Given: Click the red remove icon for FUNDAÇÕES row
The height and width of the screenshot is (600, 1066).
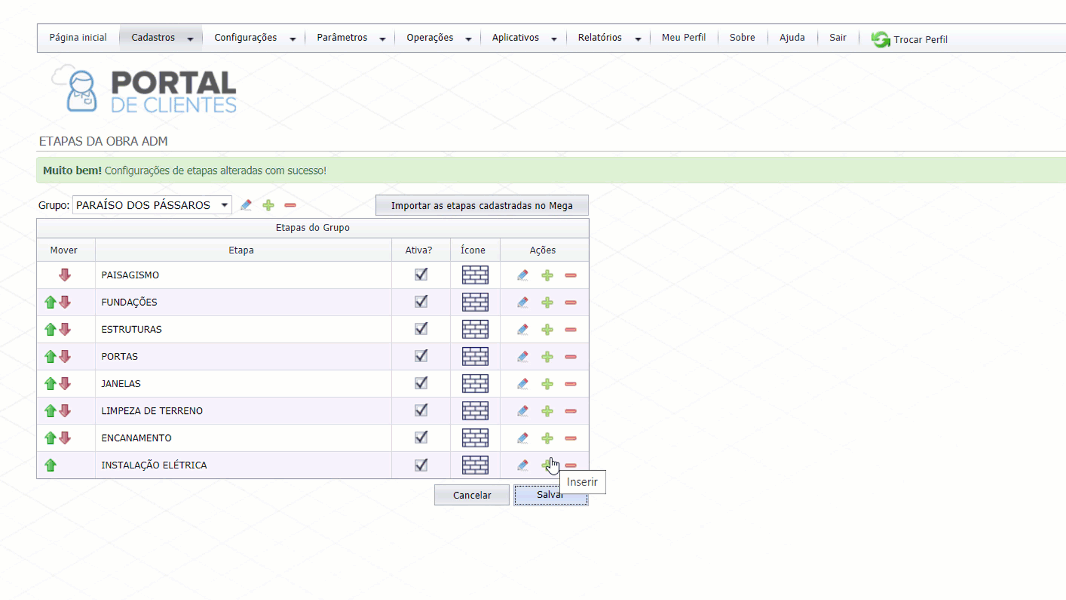Looking at the screenshot, I should pyautogui.click(x=570, y=302).
